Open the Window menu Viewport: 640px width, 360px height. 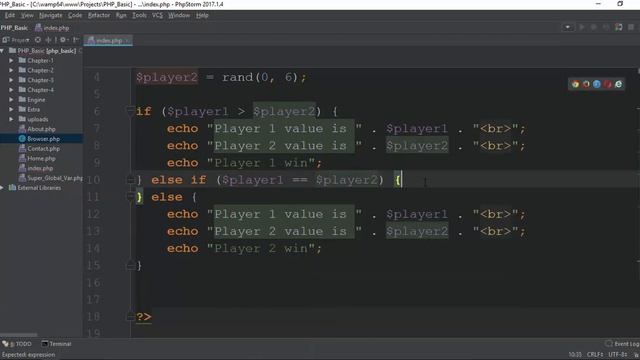179,15
